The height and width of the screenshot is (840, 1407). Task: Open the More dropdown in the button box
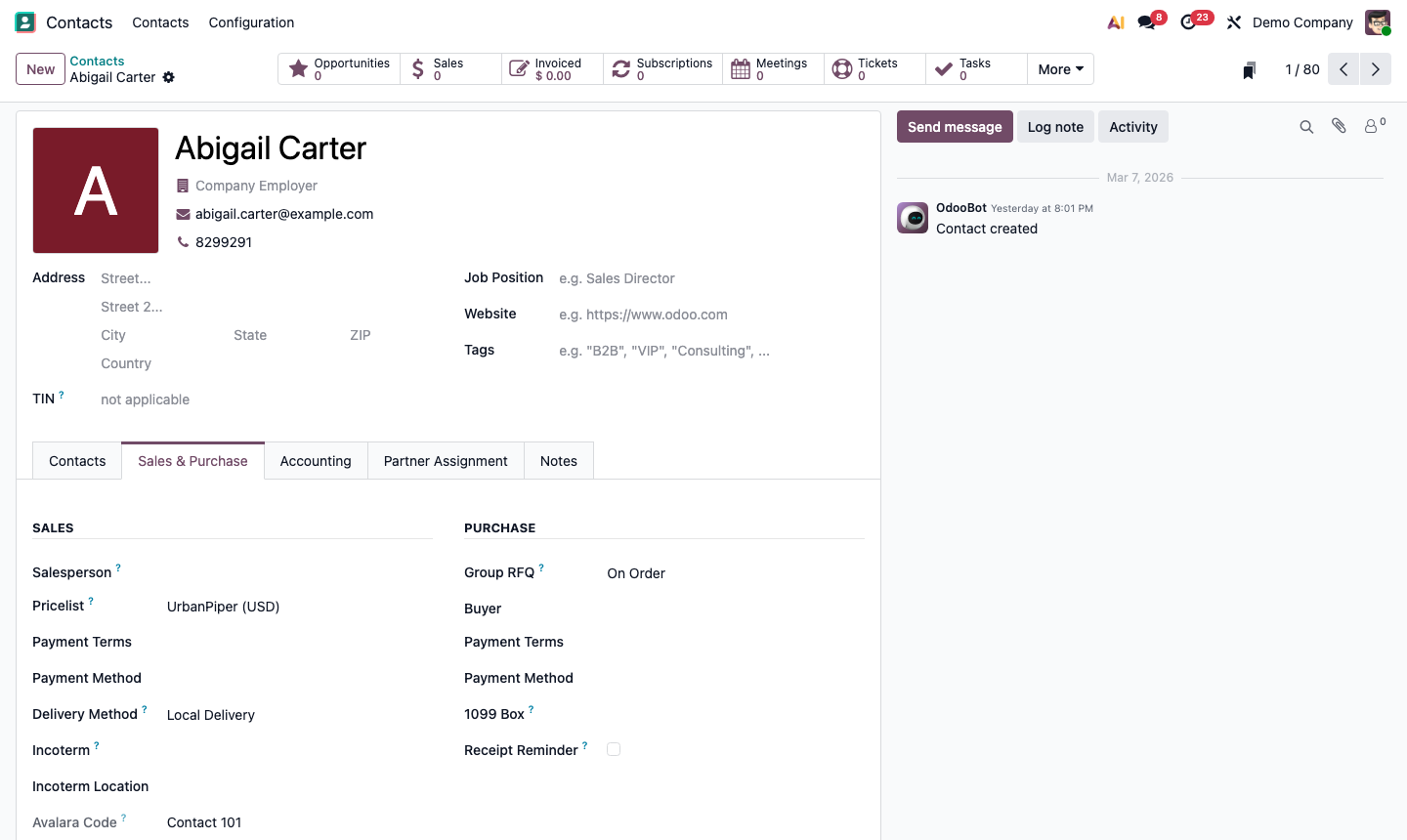pyautogui.click(x=1060, y=68)
